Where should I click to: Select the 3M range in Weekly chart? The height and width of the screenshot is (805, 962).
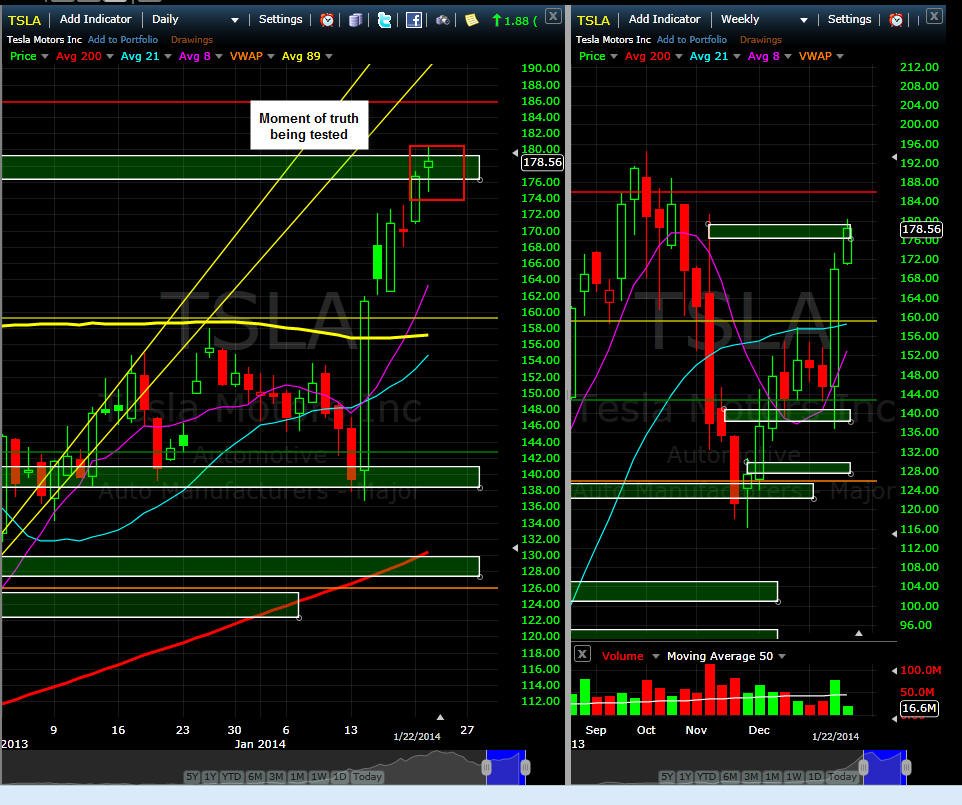[x=751, y=777]
